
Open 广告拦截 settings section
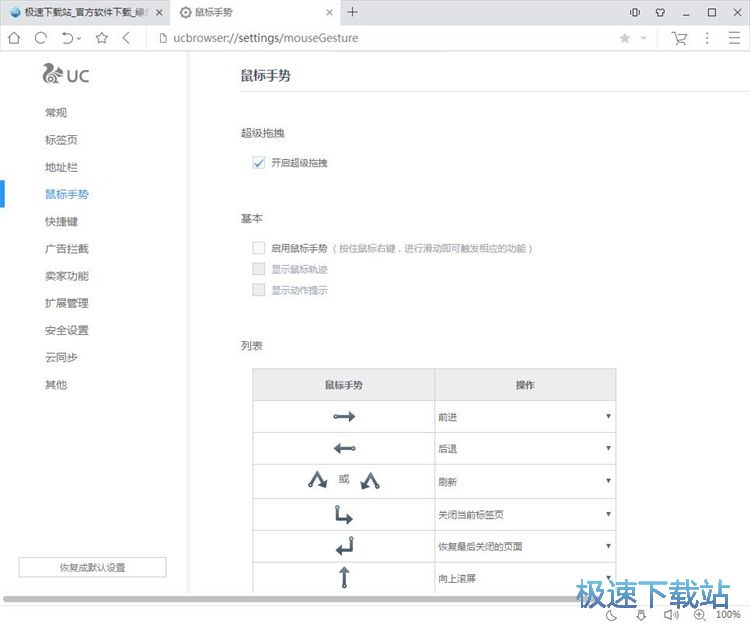coord(66,249)
